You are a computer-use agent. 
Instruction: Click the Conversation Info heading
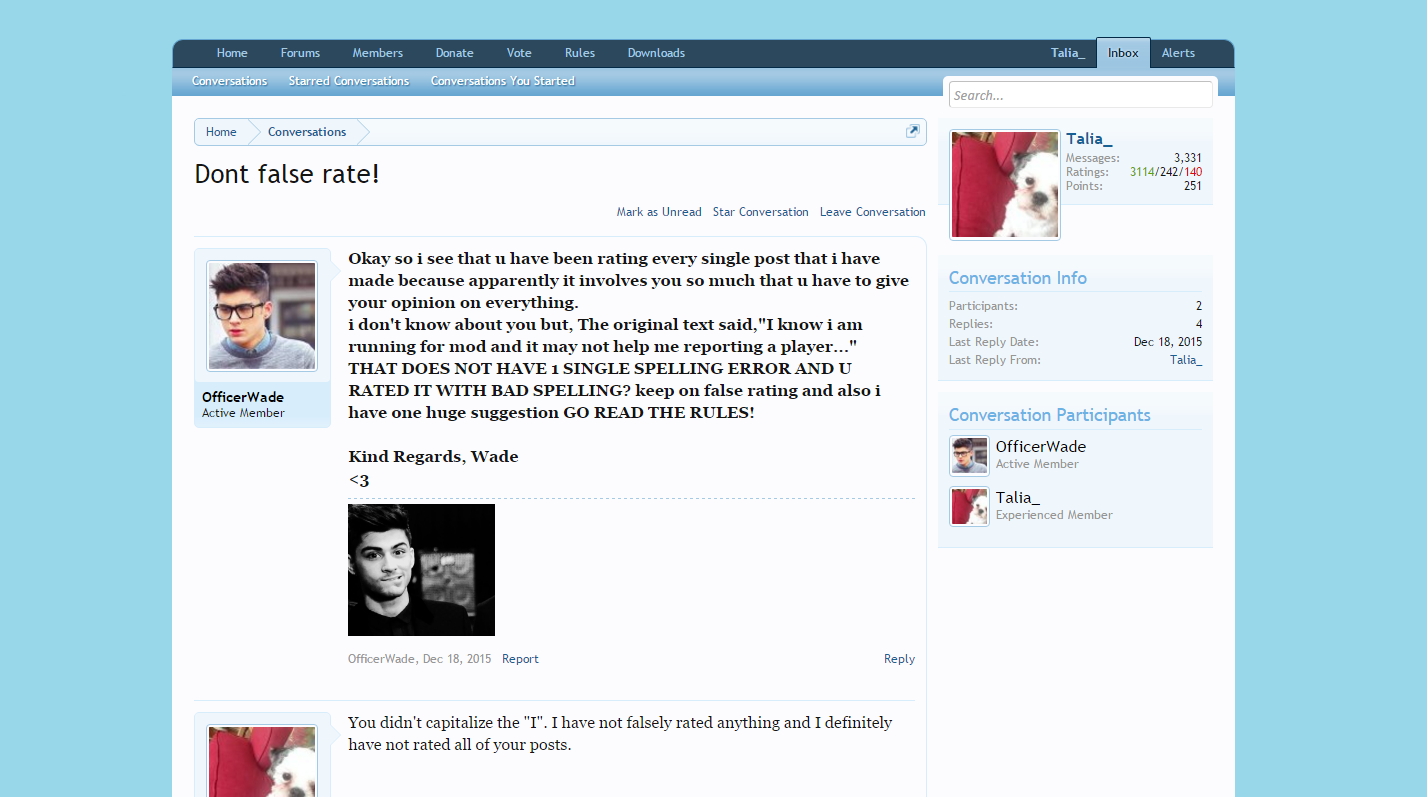pos(1018,278)
